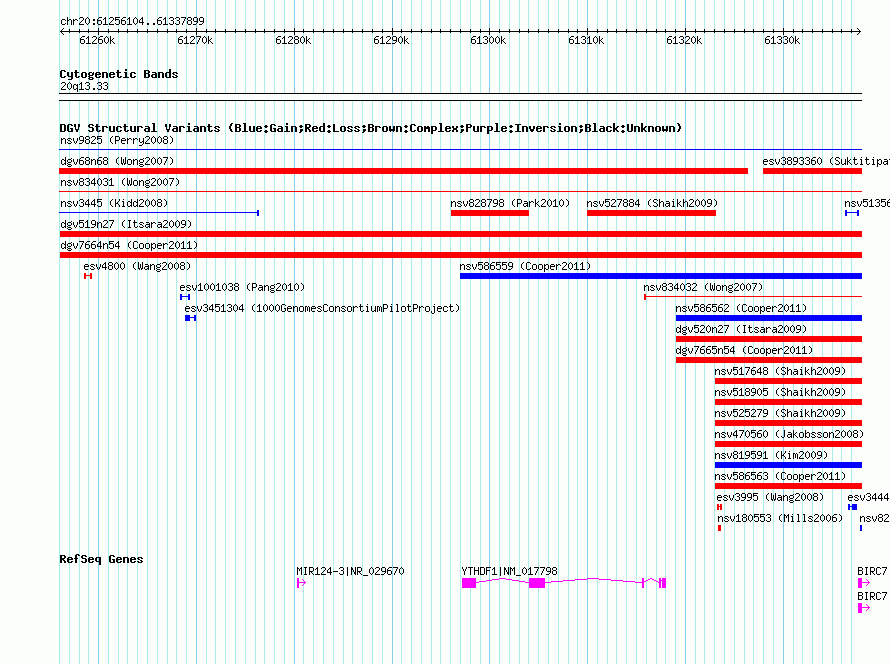Click the small red esv4800 (Wang2008) marker
890x664 pixels.
[88, 276]
